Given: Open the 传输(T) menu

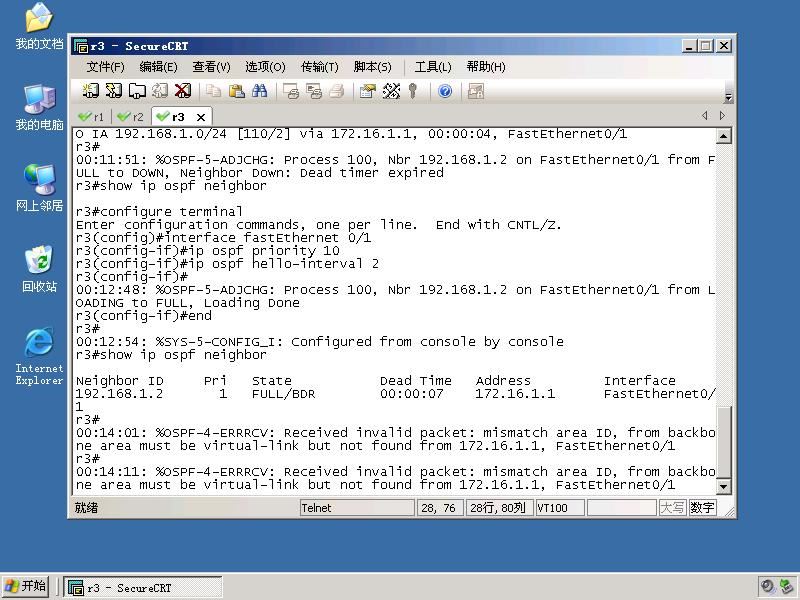Looking at the screenshot, I should click(x=319, y=67).
